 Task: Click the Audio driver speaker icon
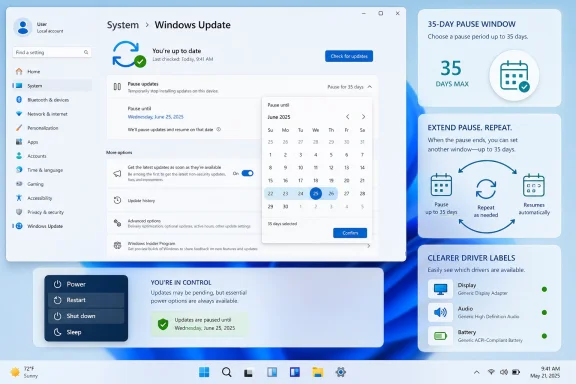click(x=440, y=312)
